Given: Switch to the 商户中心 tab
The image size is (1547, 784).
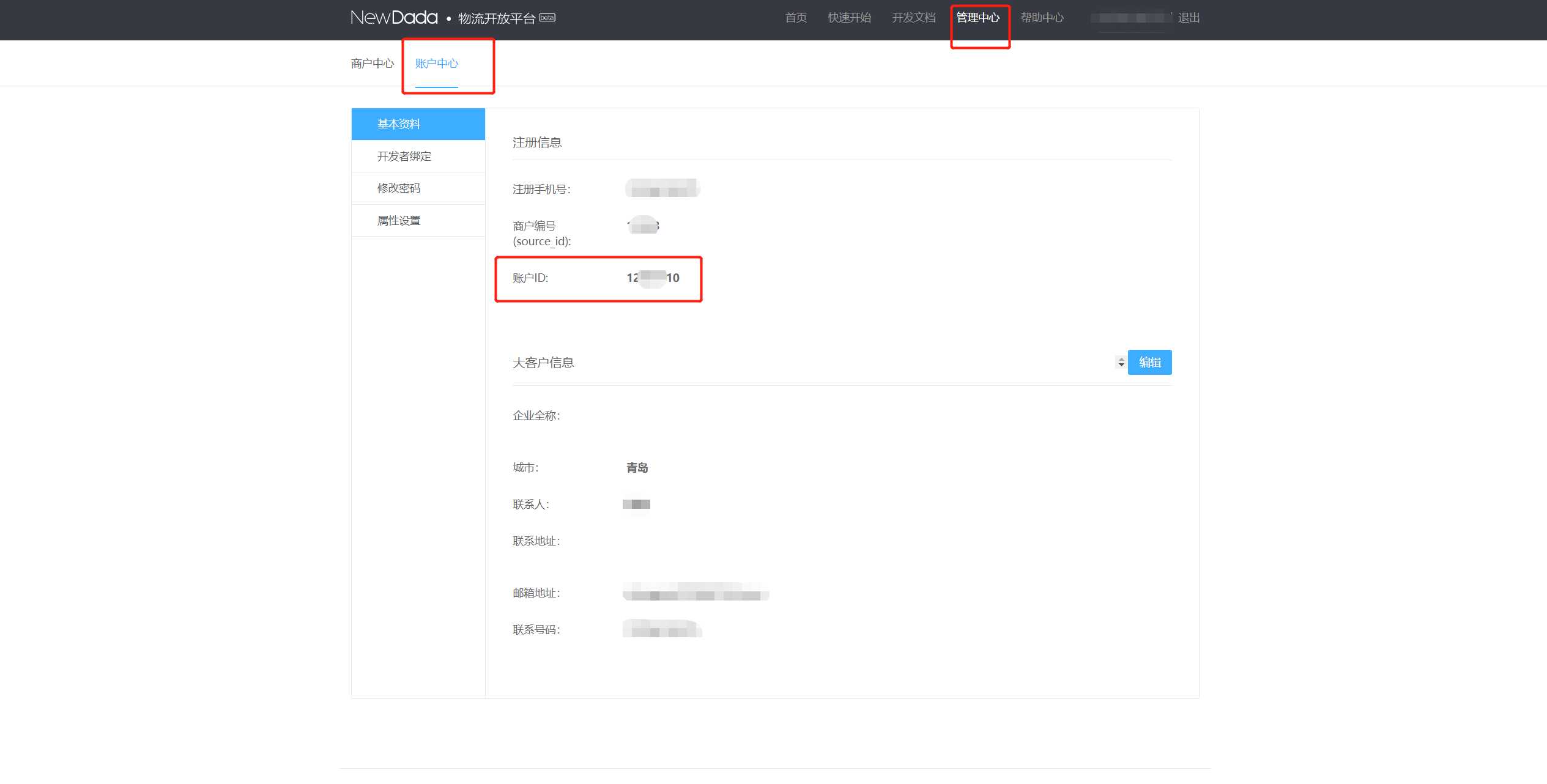Looking at the screenshot, I should [x=373, y=64].
